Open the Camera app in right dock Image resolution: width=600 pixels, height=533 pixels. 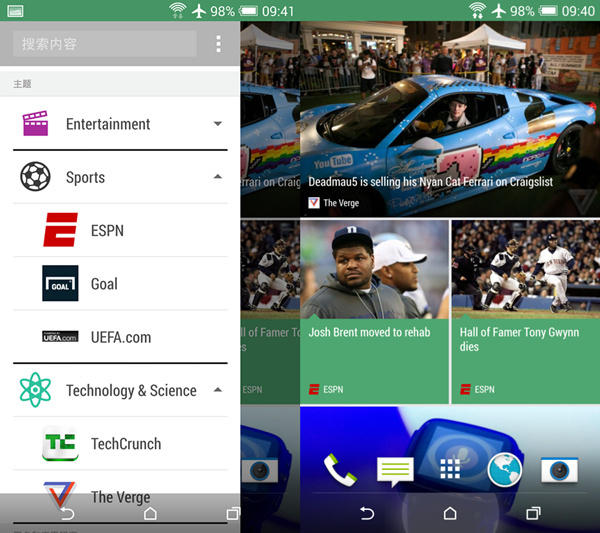[x=560, y=468]
